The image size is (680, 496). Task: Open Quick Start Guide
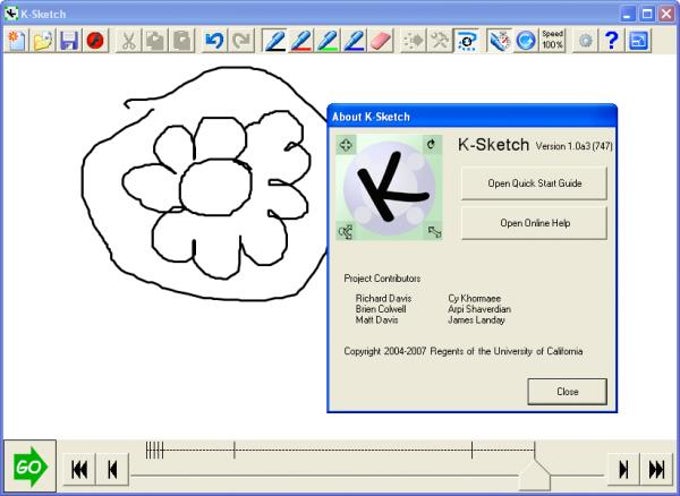[534, 183]
